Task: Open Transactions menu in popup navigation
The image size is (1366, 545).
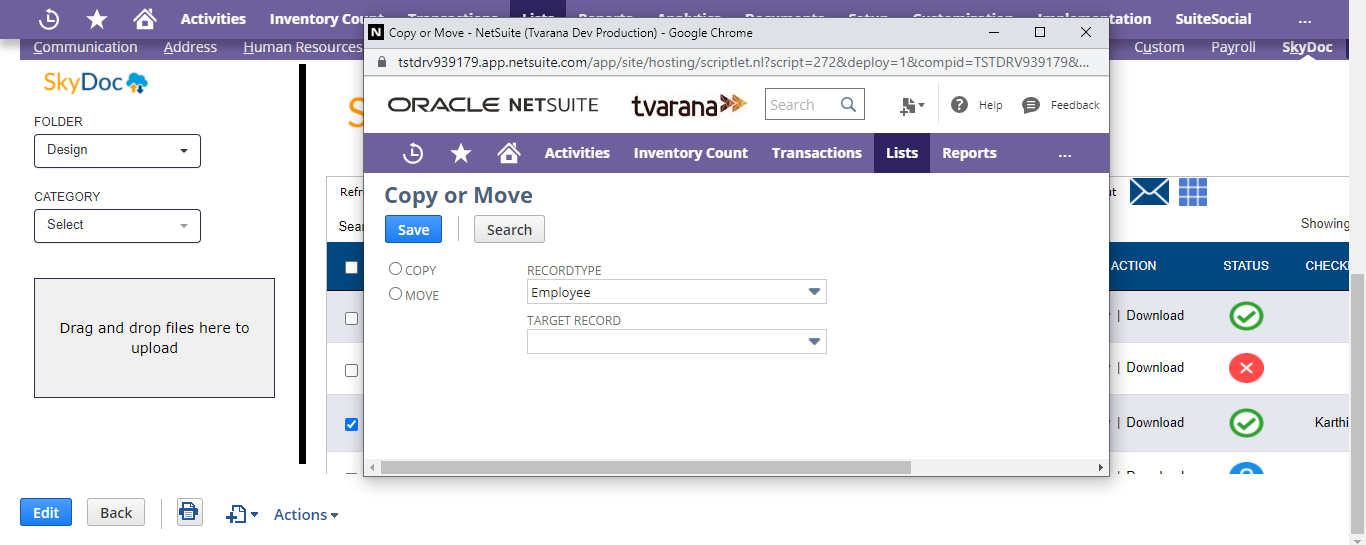Action: coord(817,153)
